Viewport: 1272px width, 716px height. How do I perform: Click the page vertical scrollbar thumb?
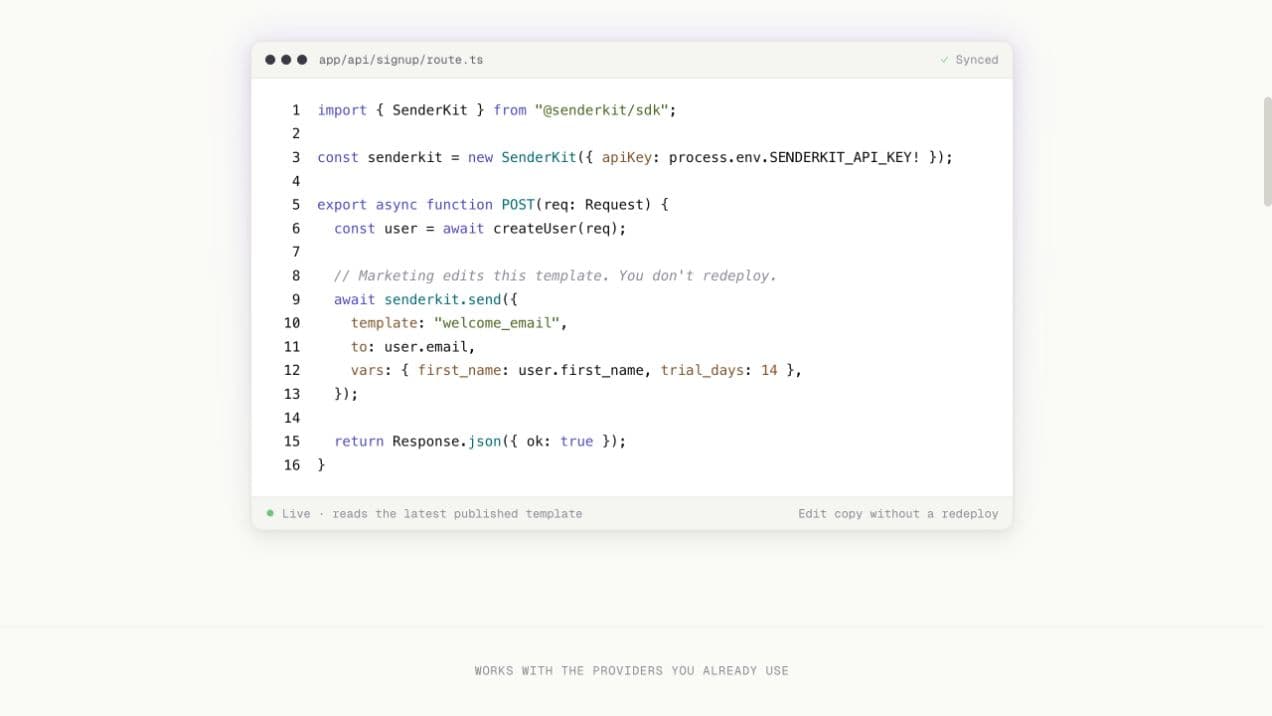tap(1267, 152)
